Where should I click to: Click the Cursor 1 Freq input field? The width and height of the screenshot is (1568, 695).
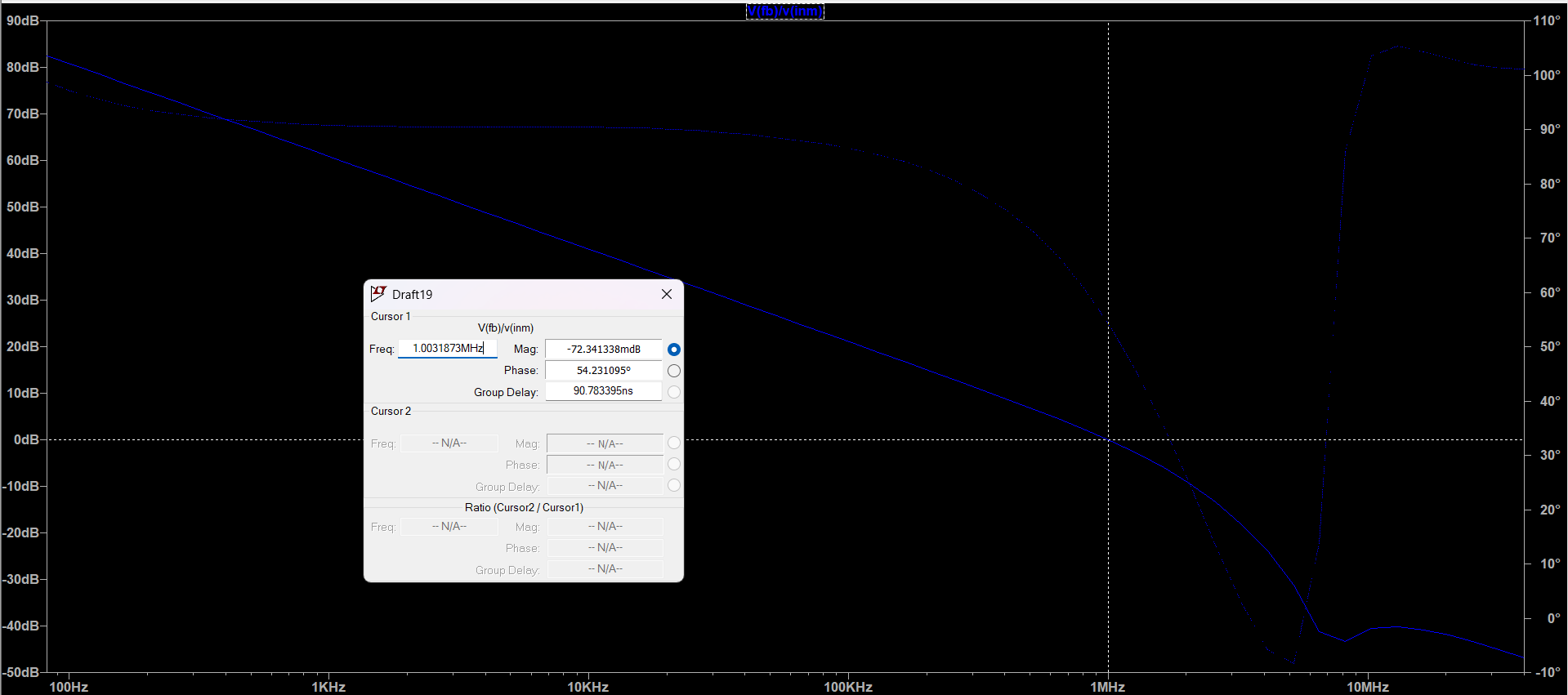[x=447, y=349]
